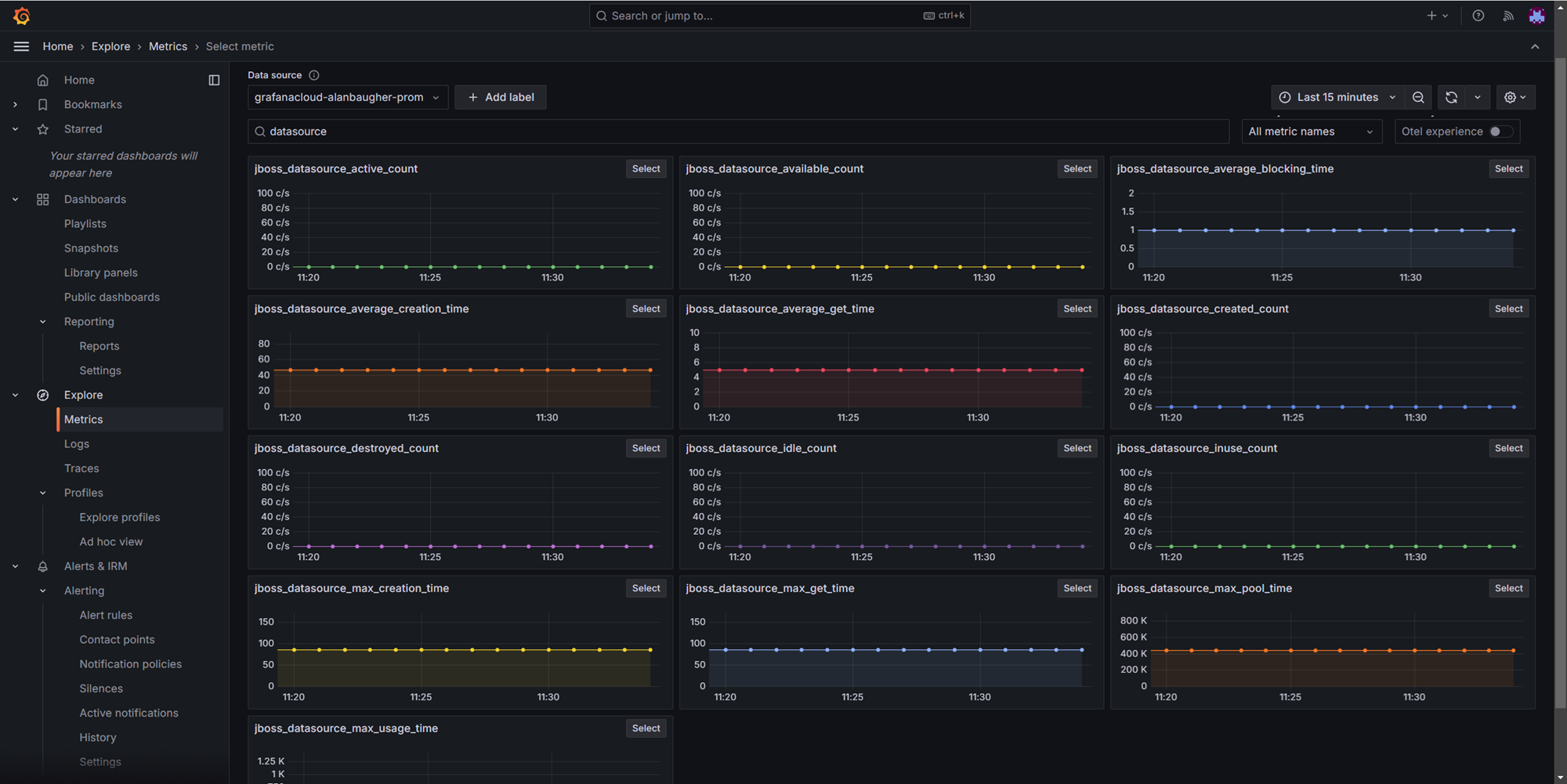Open the settings gear dropdown

pyautogui.click(x=1515, y=97)
